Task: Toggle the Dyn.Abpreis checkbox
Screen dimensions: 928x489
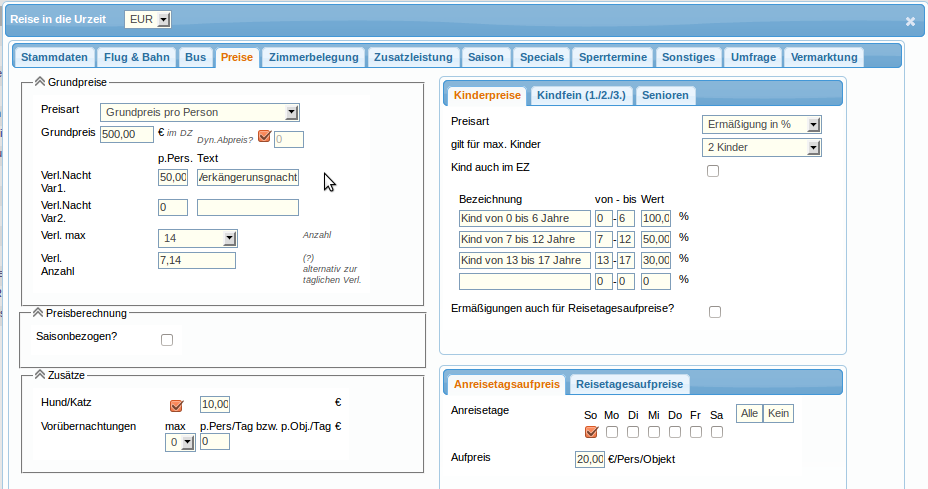Action: coord(264,137)
